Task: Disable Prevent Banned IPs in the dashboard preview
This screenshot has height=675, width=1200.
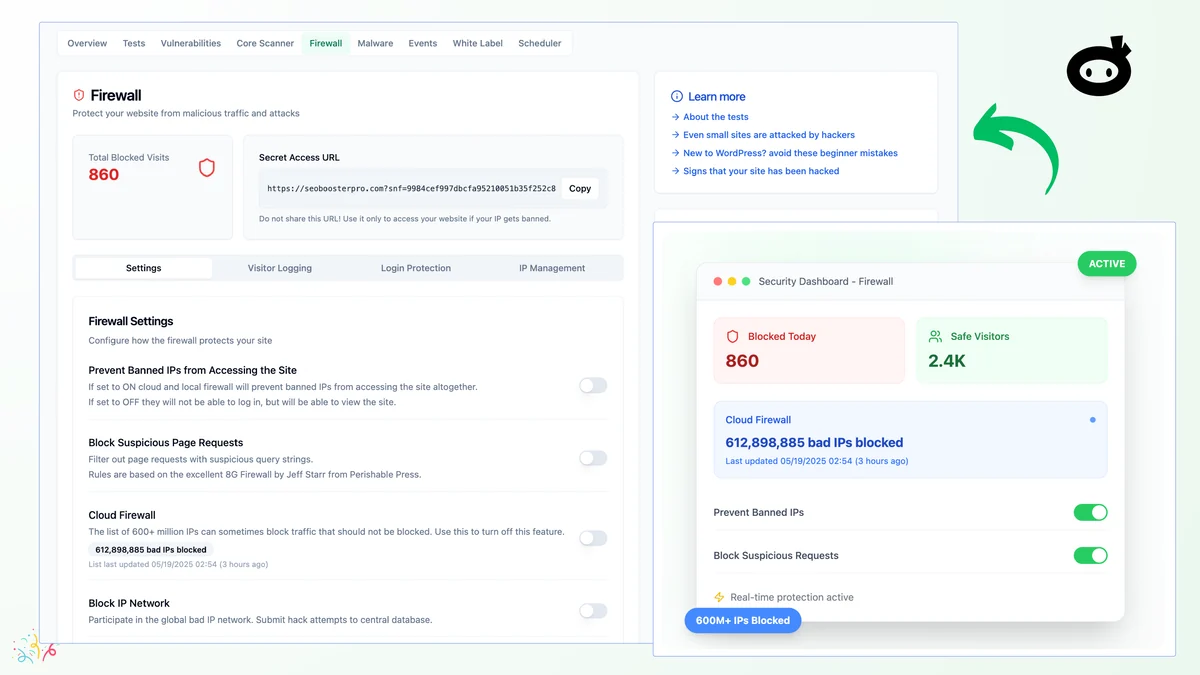Action: (x=1091, y=512)
